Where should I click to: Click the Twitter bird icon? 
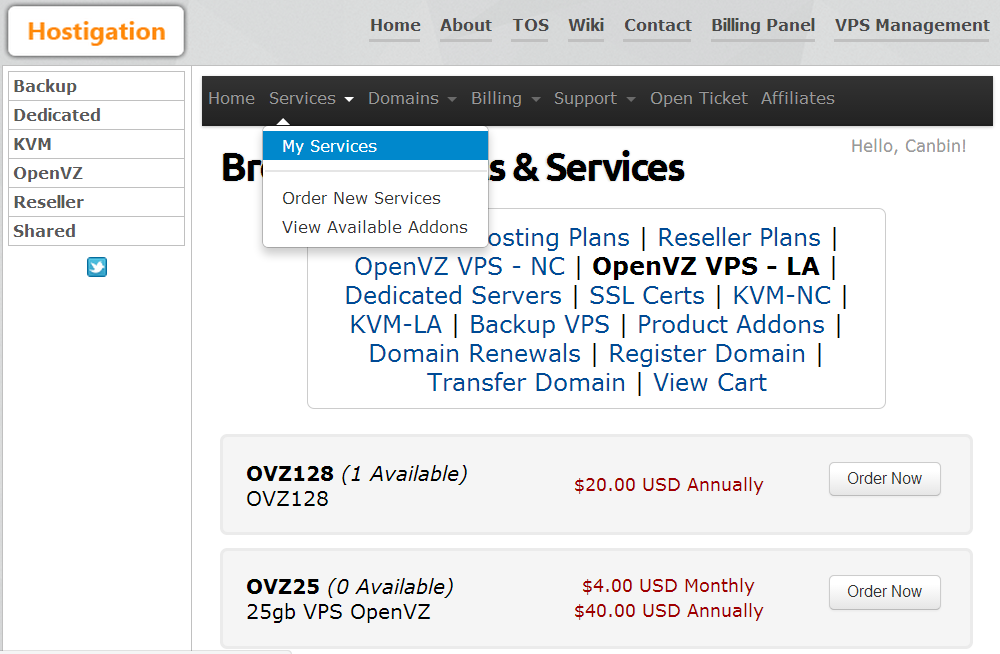(x=97, y=267)
